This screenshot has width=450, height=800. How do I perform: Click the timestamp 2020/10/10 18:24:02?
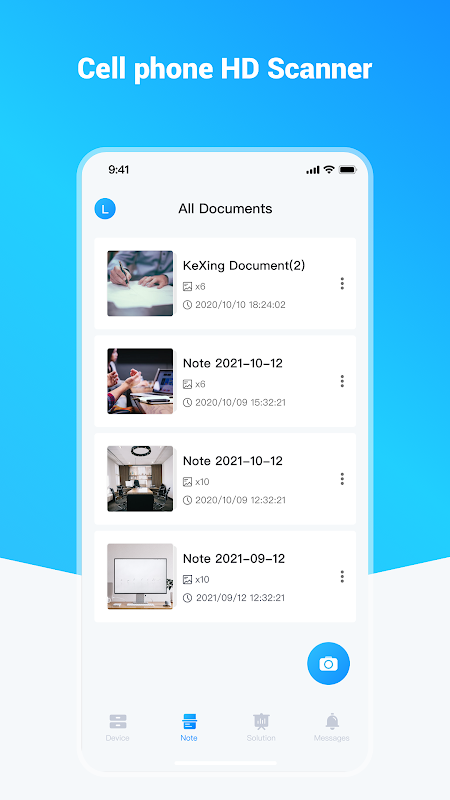click(x=240, y=305)
